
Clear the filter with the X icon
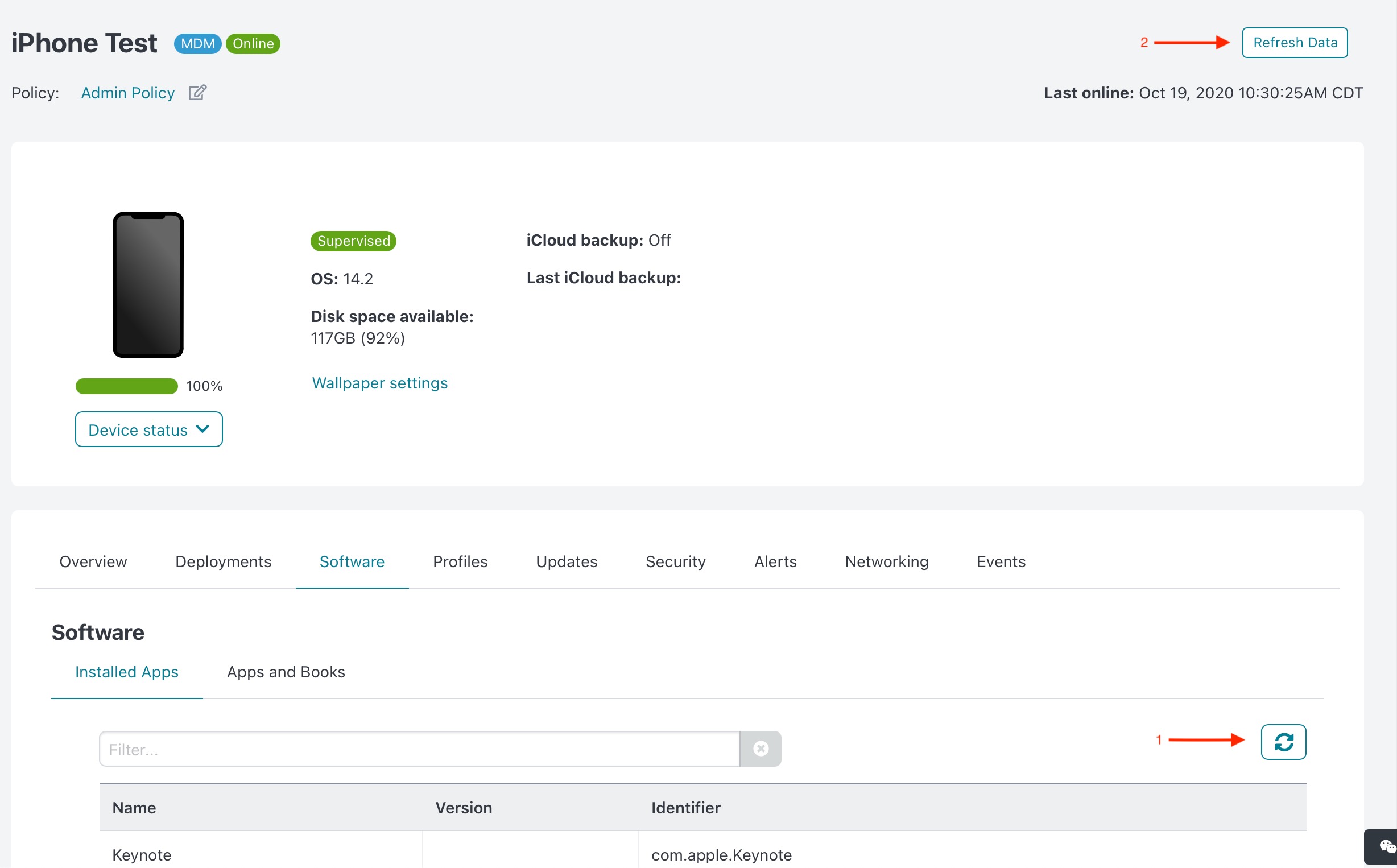click(x=761, y=749)
